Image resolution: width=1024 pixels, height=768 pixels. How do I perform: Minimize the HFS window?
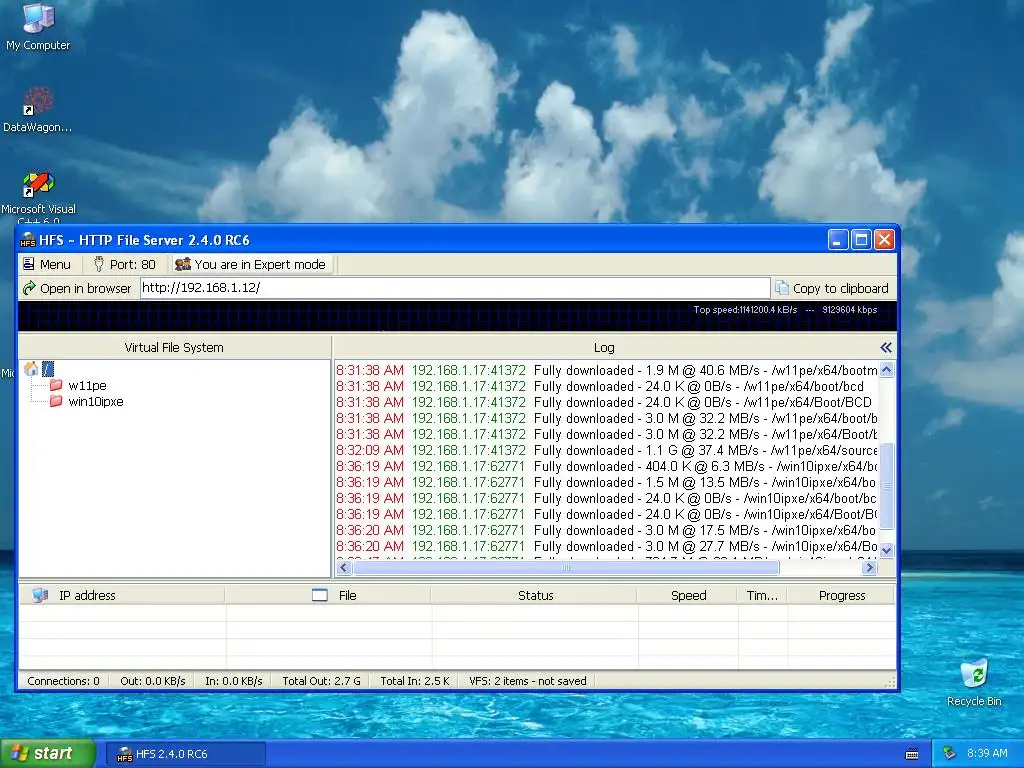click(x=838, y=240)
